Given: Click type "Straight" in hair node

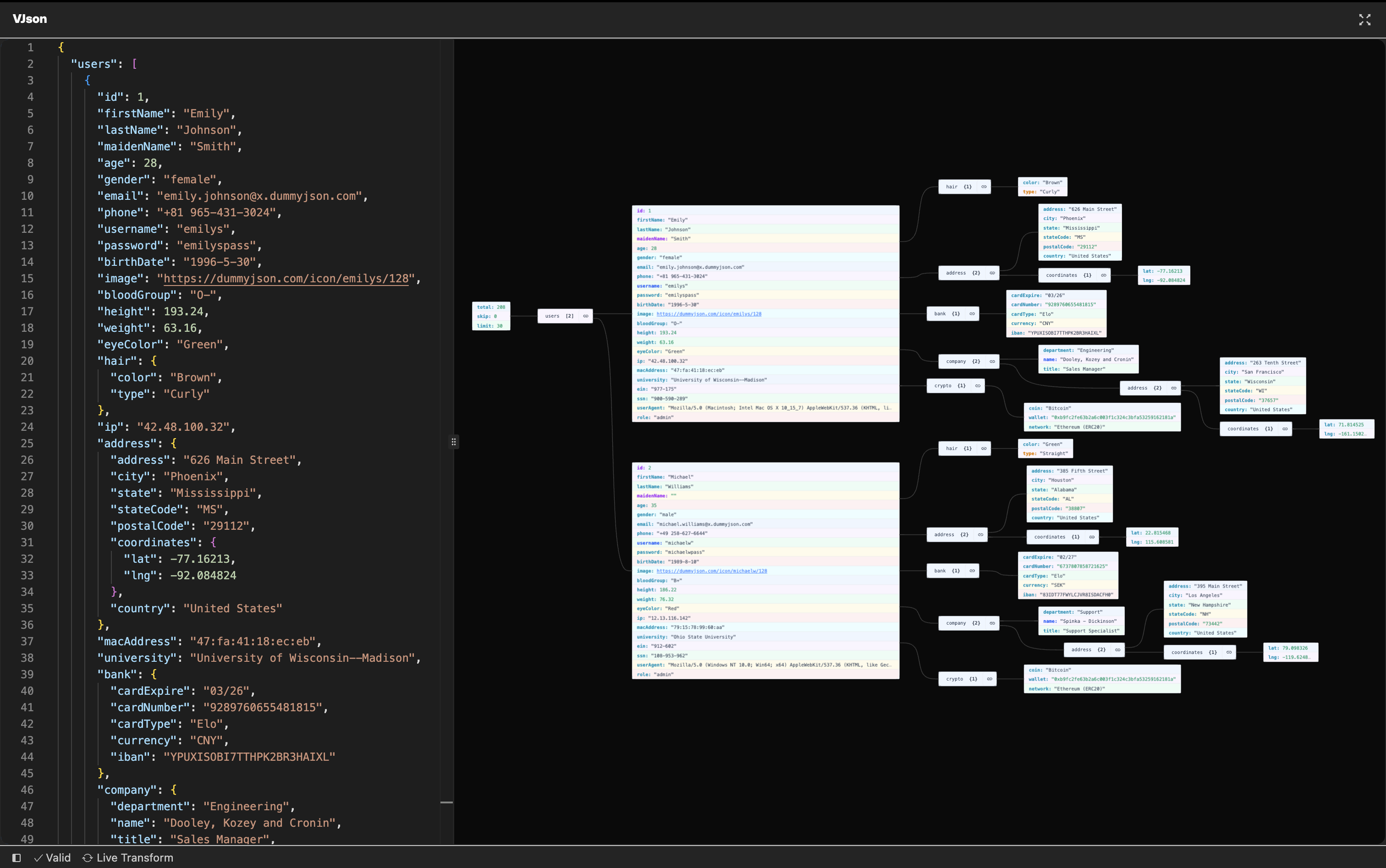Looking at the screenshot, I should [x=1045, y=454].
